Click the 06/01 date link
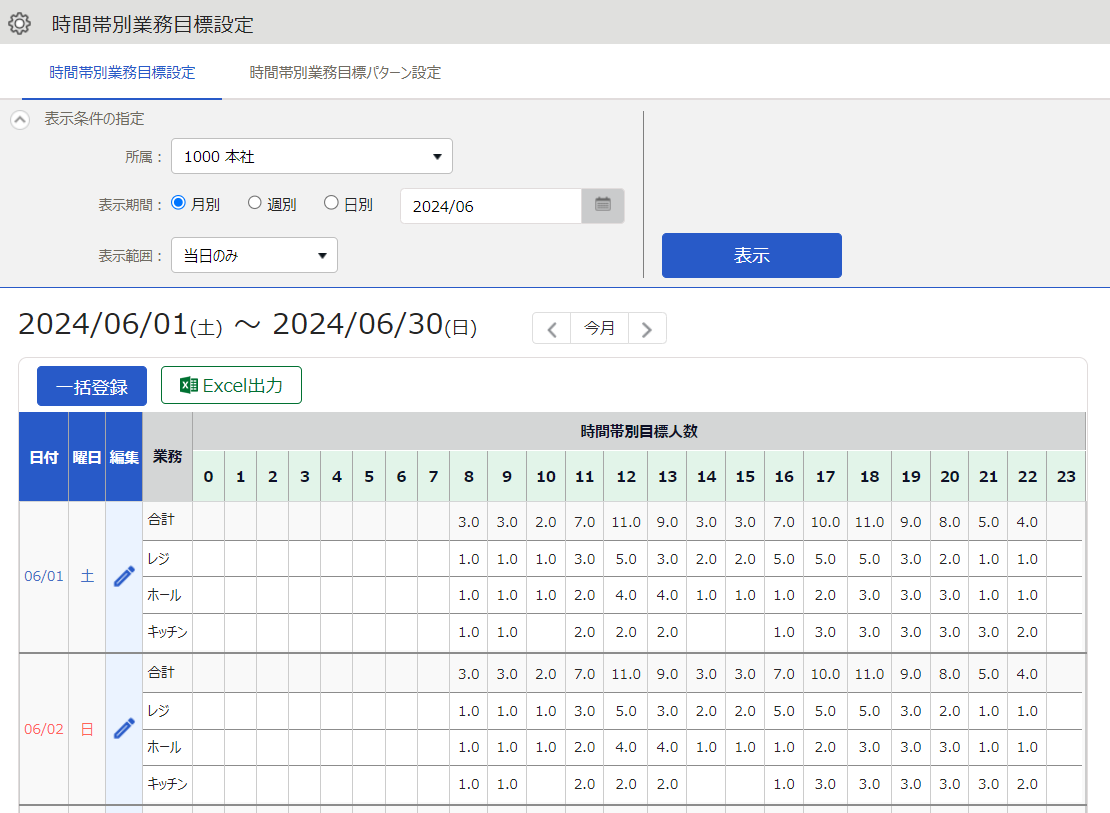 (44, 576)
